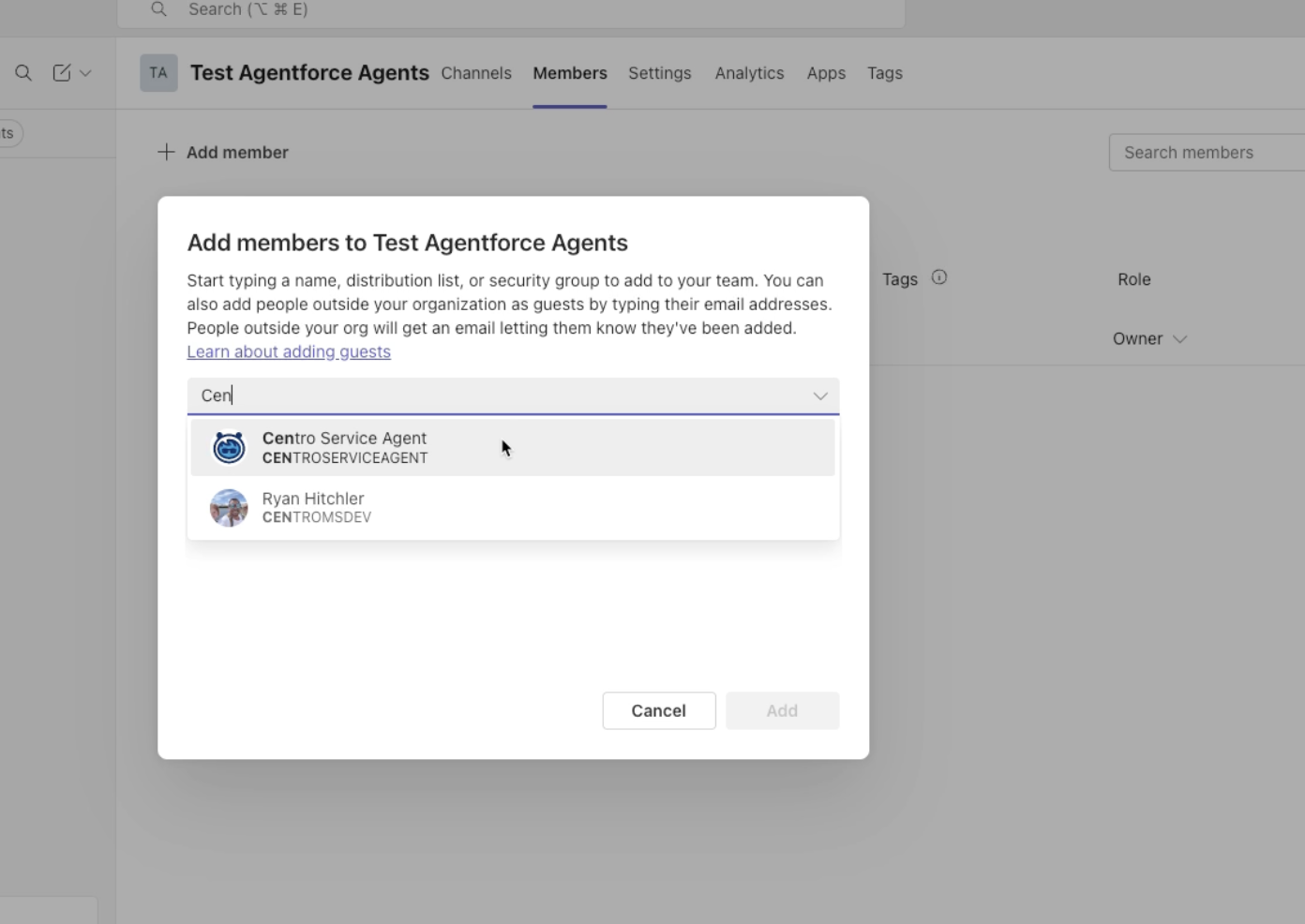Viewport: 1305px width, 924px height.
Task: Click the Add button in the dialog
Action: (x=782, y=710)
